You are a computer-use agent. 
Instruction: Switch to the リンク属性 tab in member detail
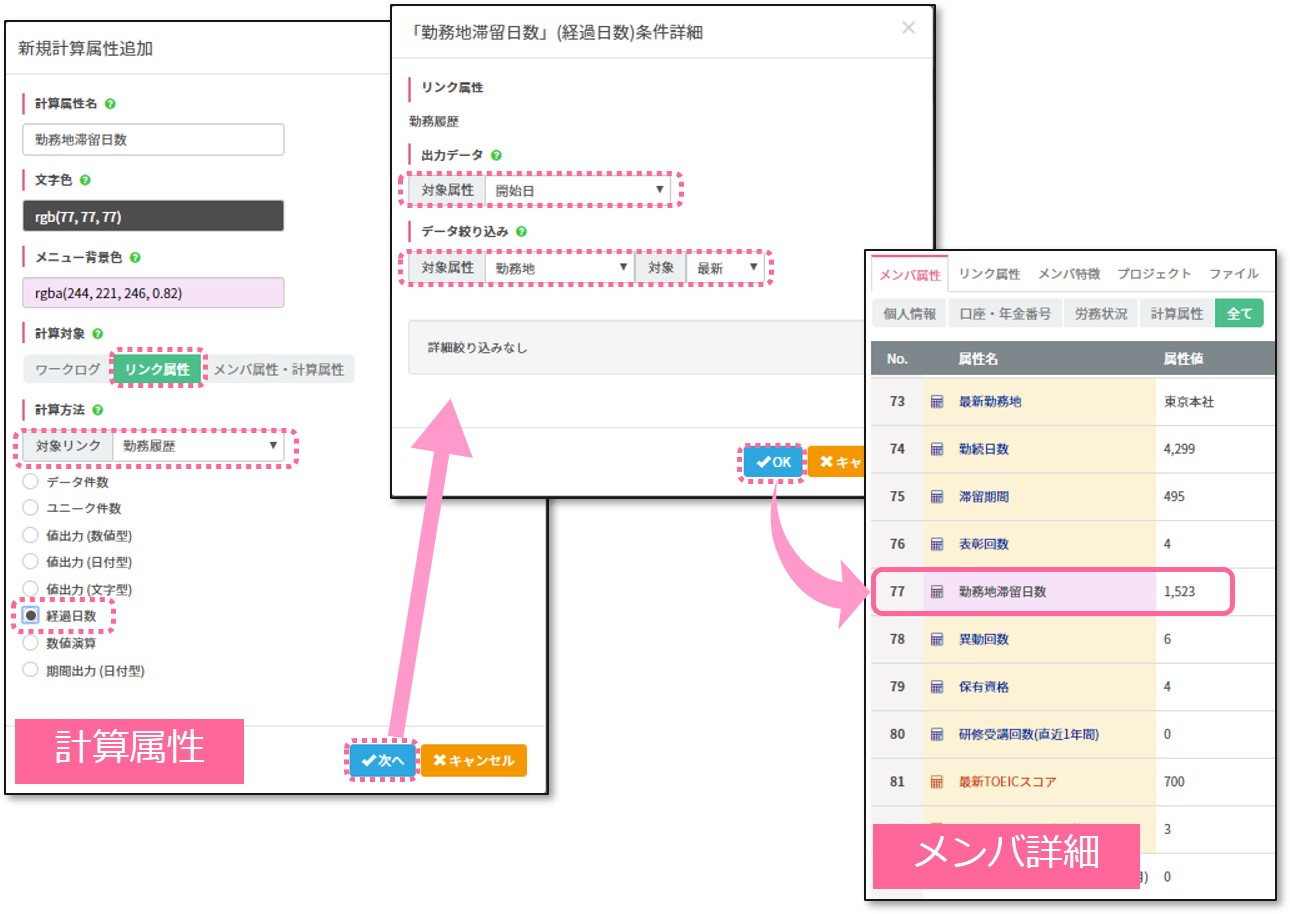[989, 273]
